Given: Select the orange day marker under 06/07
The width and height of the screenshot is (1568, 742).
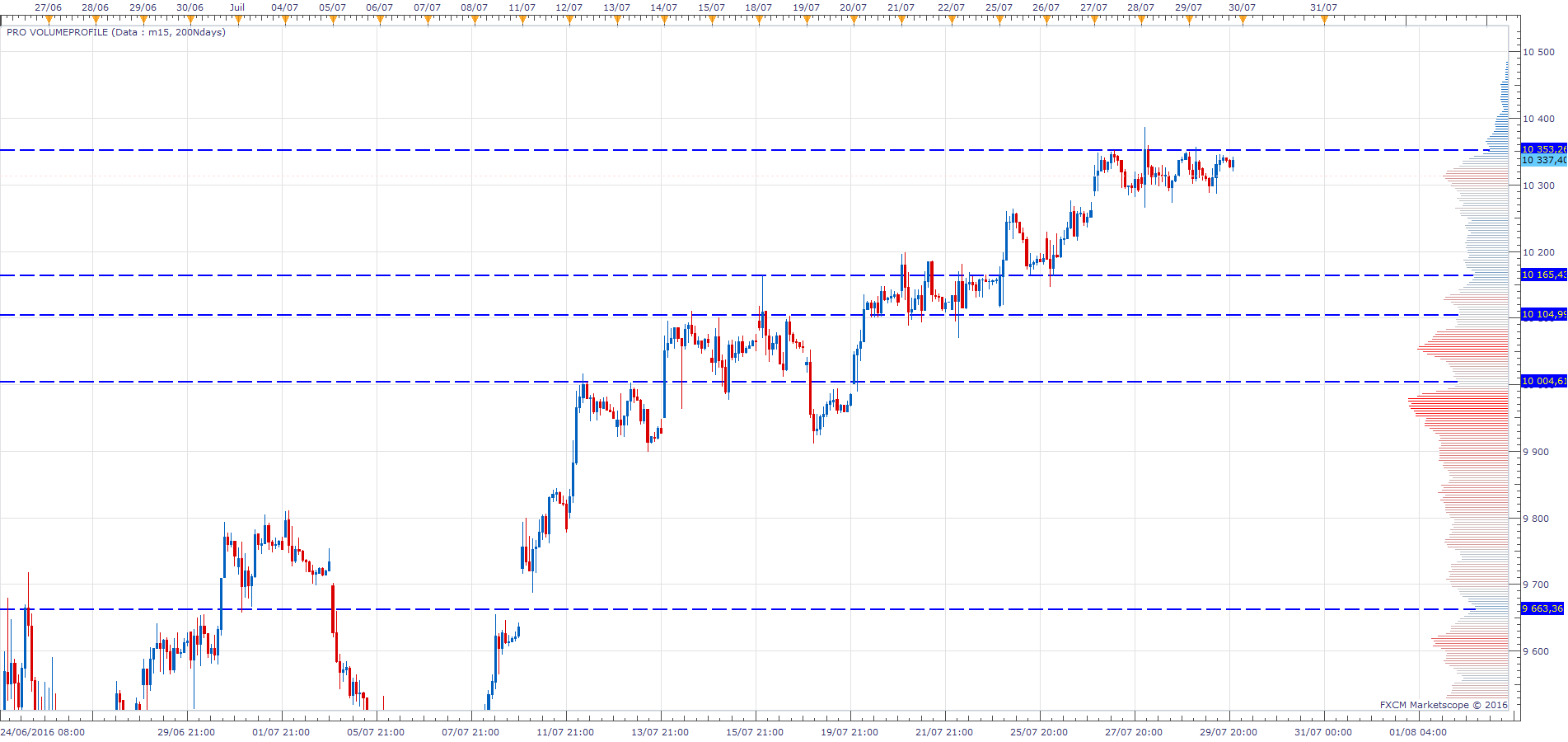Looking at the screenshot, I should coord(379,20).
